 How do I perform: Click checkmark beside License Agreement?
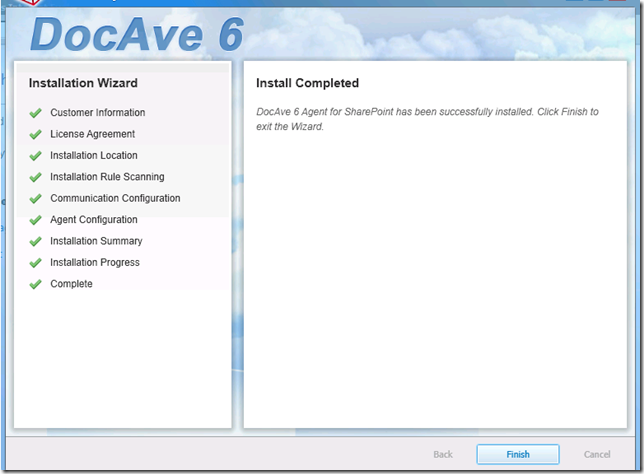pyautogui.click(x=36, y=134)
